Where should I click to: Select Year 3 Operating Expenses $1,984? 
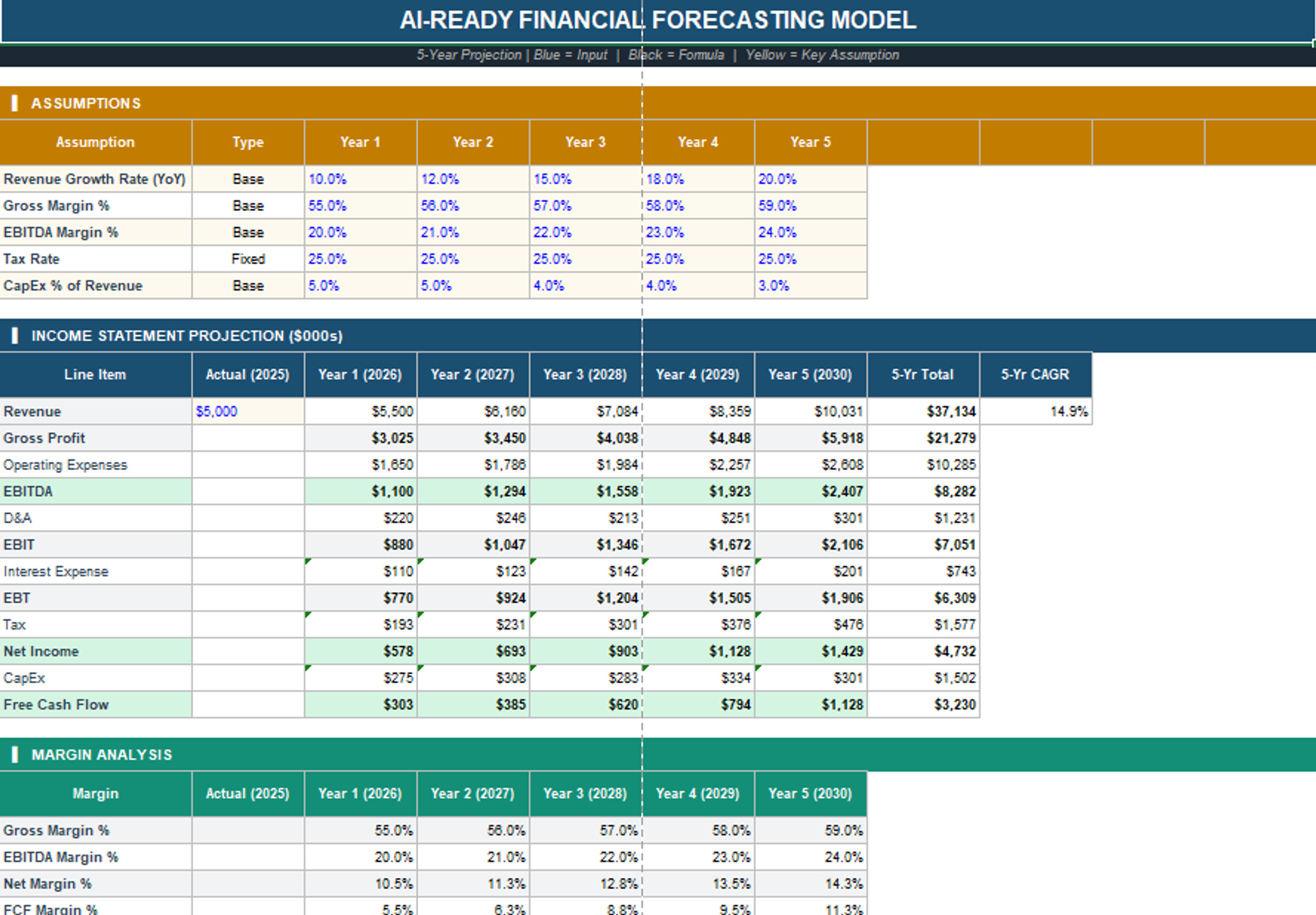(585, 464)
